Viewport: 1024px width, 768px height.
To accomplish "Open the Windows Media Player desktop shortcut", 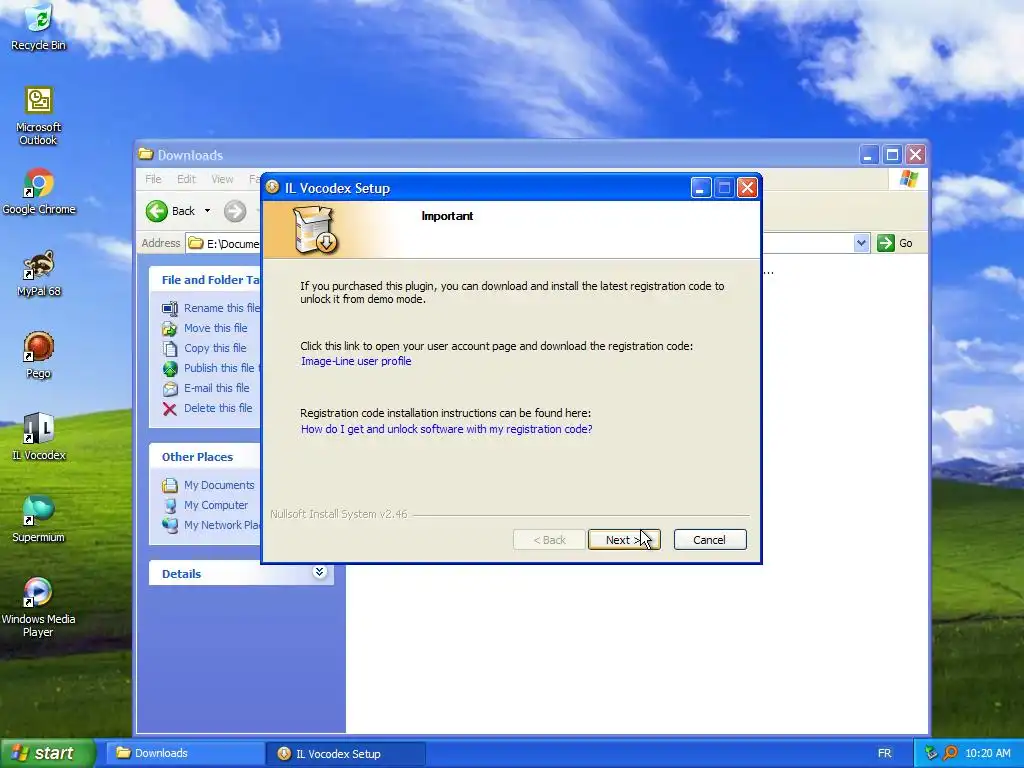I will (x=39, y=609).
